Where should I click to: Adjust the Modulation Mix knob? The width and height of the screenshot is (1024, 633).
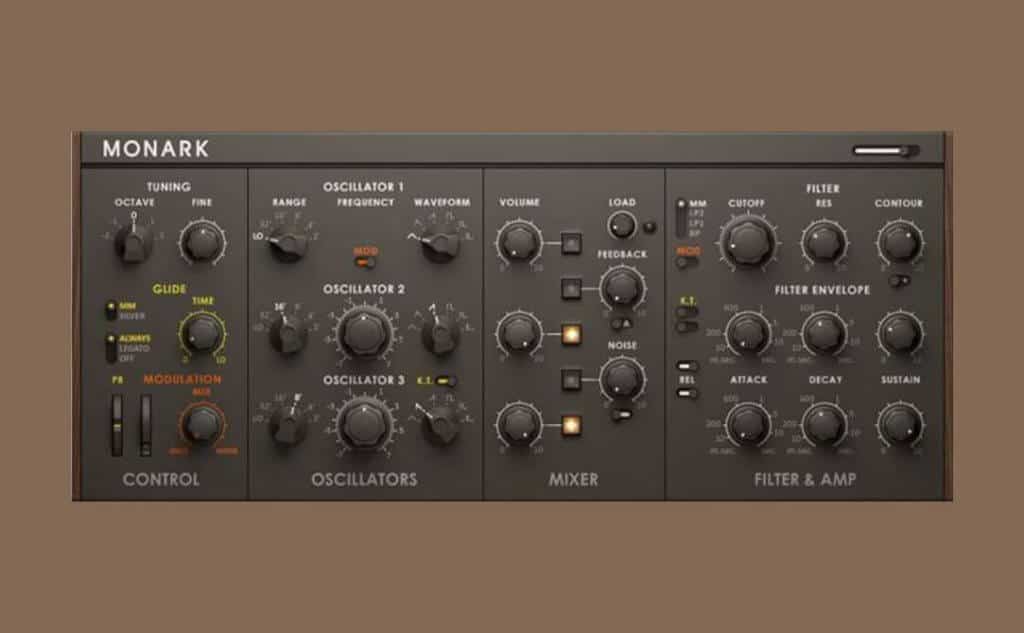click(x=202, y=425)
